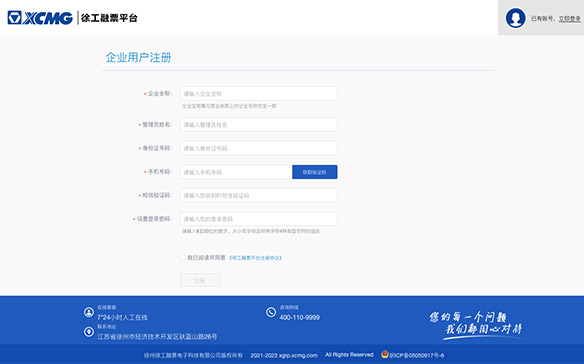This screenshot has width=584, height=364.
Task: Click the online customer service icon
Action: click(x=89, y=312)
